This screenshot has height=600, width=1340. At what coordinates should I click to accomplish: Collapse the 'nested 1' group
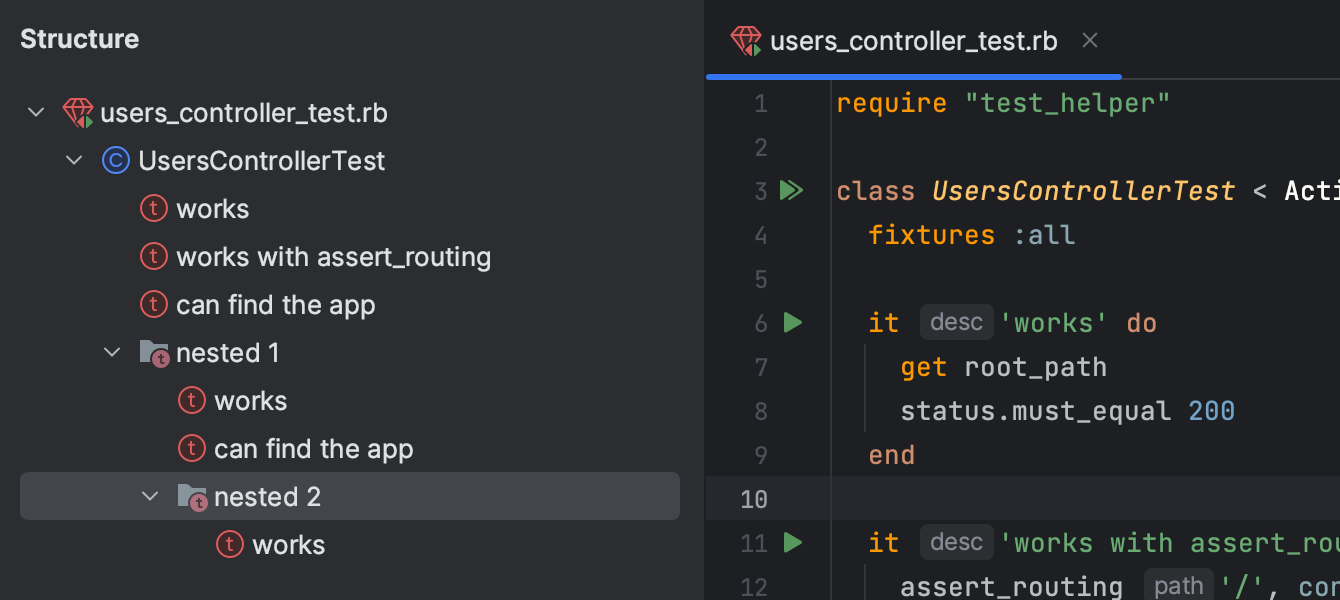113,353
